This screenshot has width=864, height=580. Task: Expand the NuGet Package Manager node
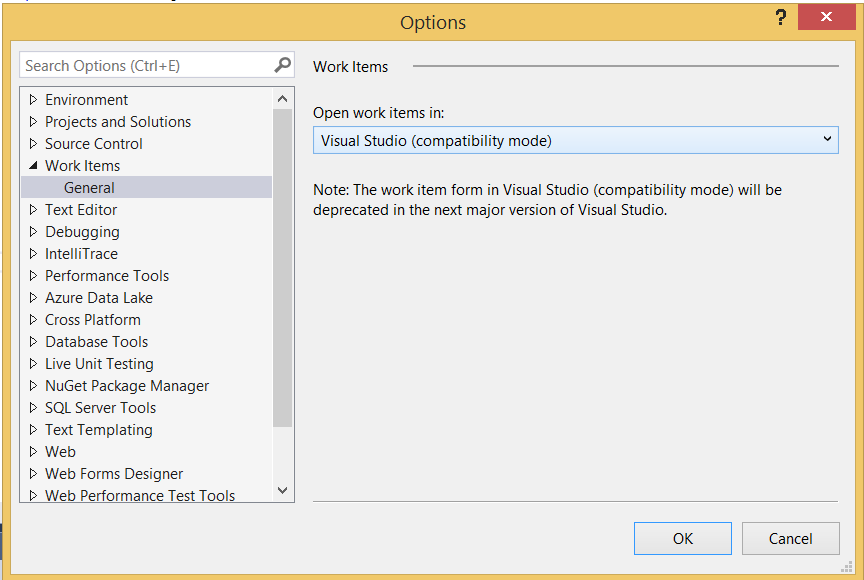tap(32, 385)
